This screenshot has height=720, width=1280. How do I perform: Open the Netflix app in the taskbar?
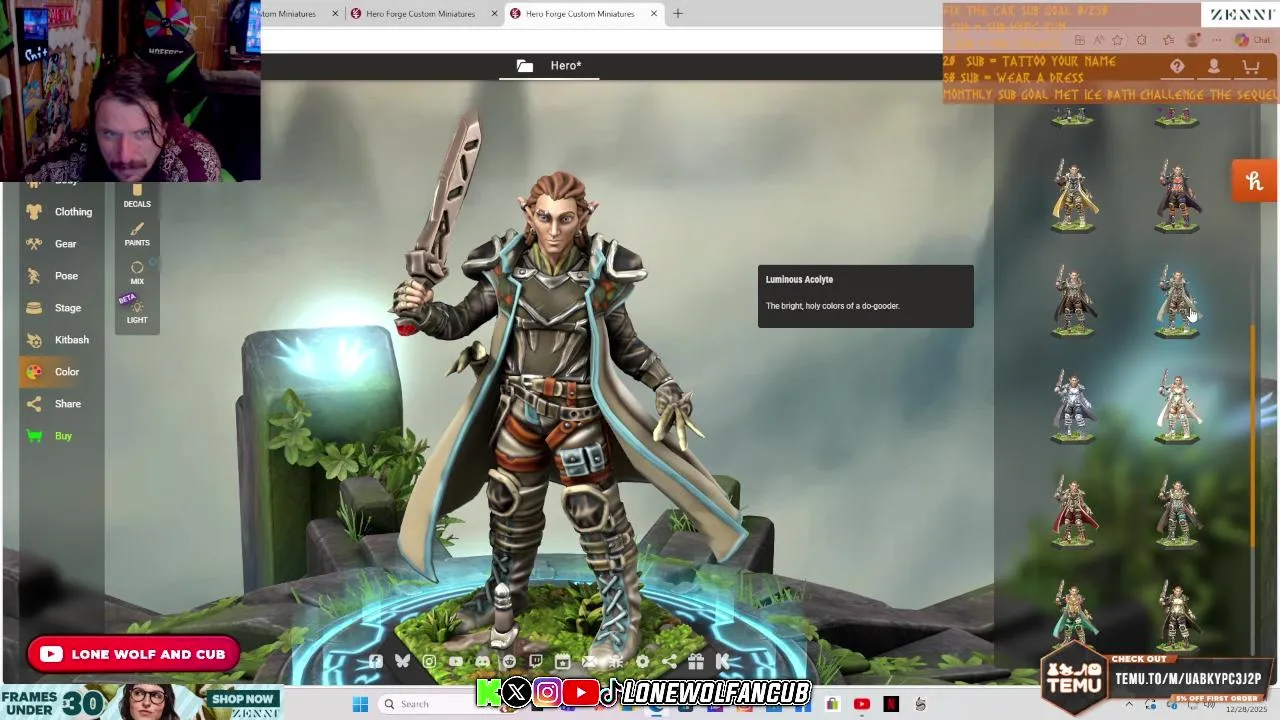point(891,704)
